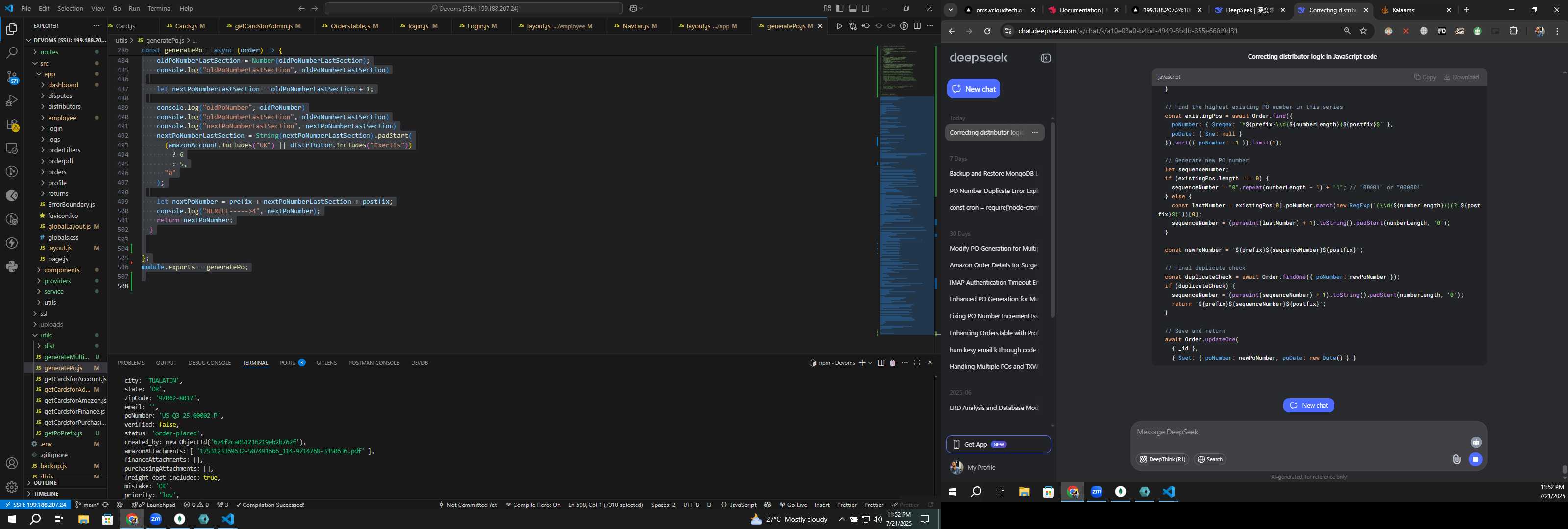Switch to Navbar.js editor tab

point(636,26)
